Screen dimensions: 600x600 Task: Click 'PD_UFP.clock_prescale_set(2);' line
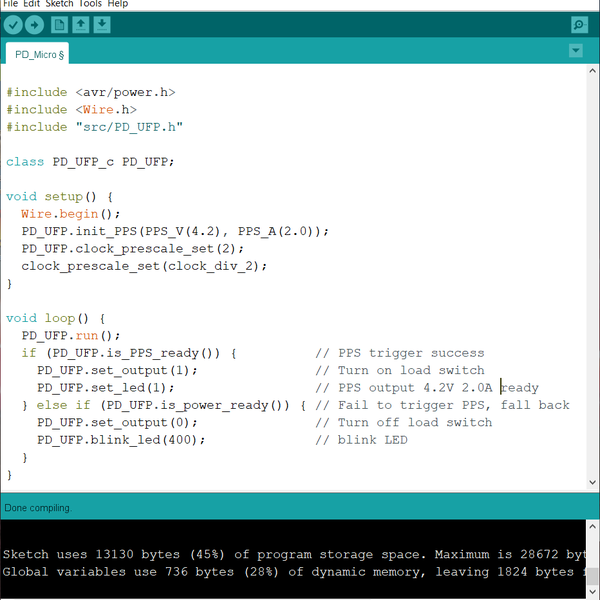point(132,249)
